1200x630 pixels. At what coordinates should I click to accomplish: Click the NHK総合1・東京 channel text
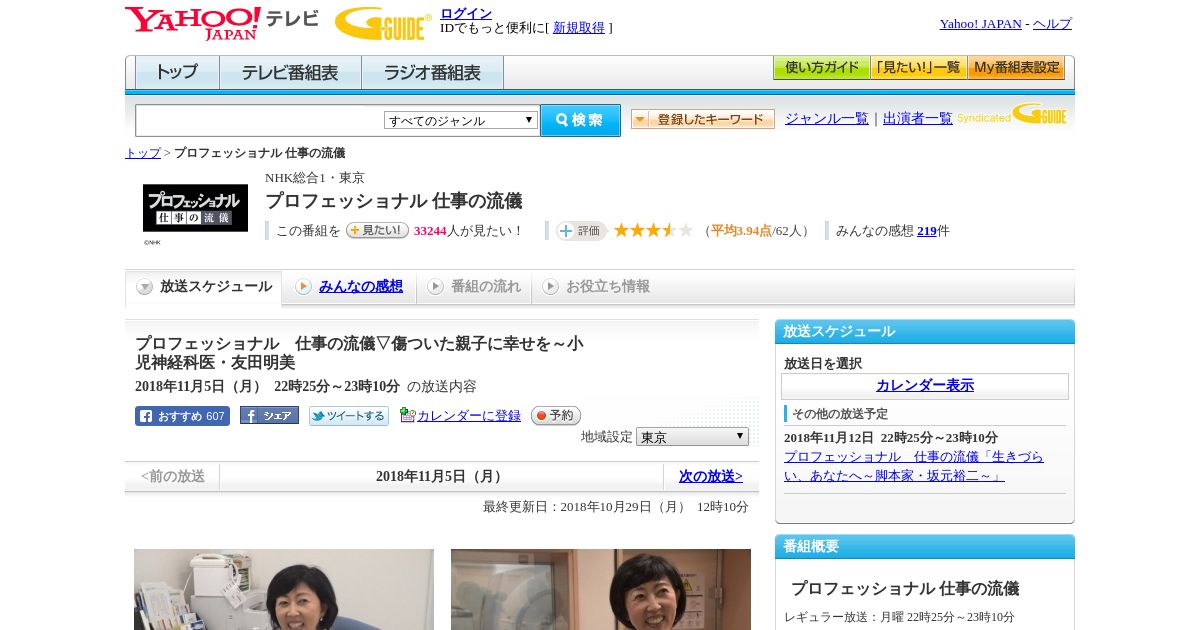coord(315,178)
